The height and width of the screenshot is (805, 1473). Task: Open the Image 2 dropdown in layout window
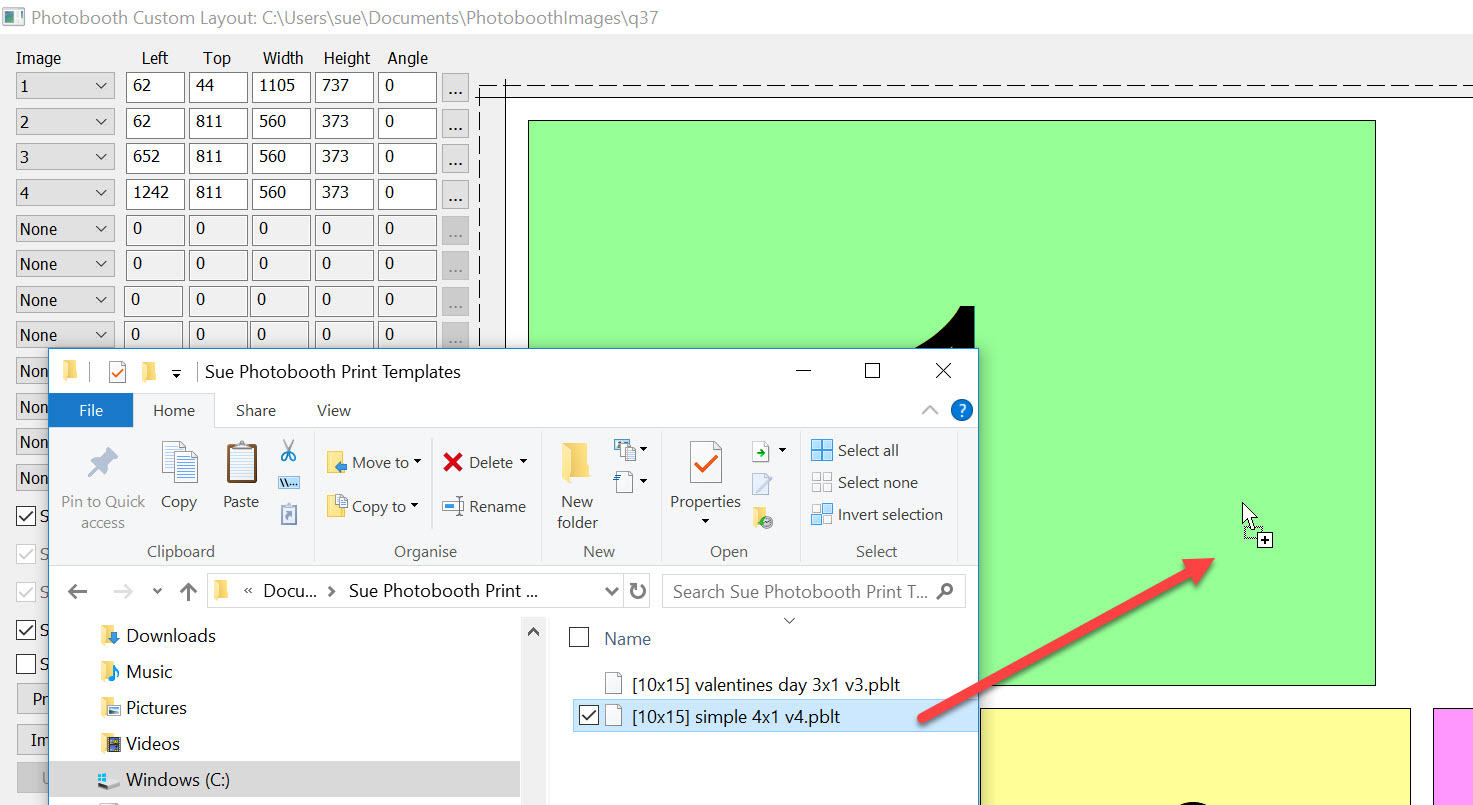65,122
